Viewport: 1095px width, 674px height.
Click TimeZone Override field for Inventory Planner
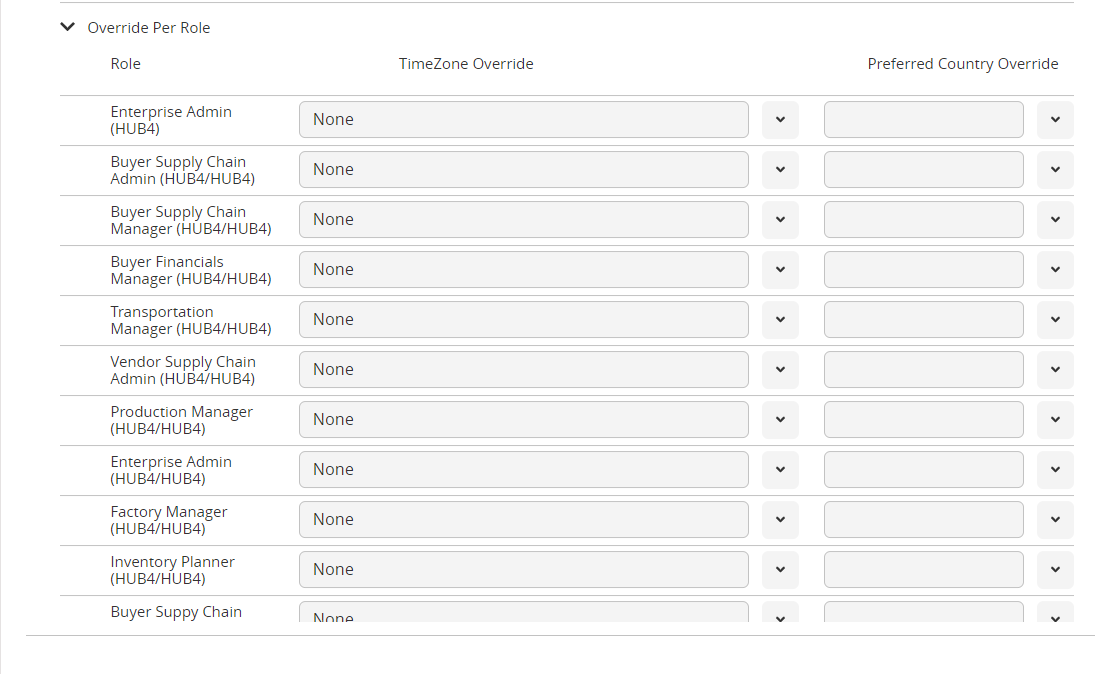[x=523, y=570]
